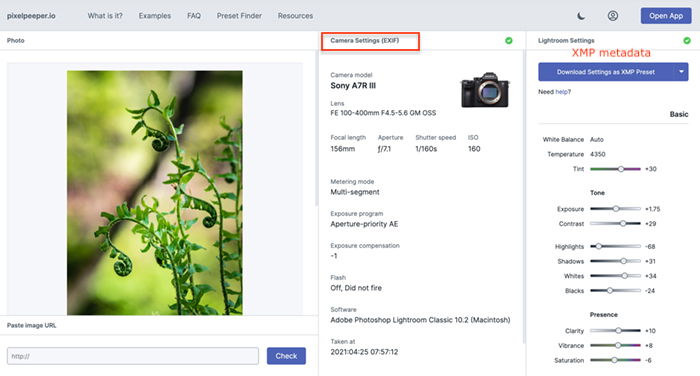
Task: Open the user account profile icon
Action: point(613,16)
